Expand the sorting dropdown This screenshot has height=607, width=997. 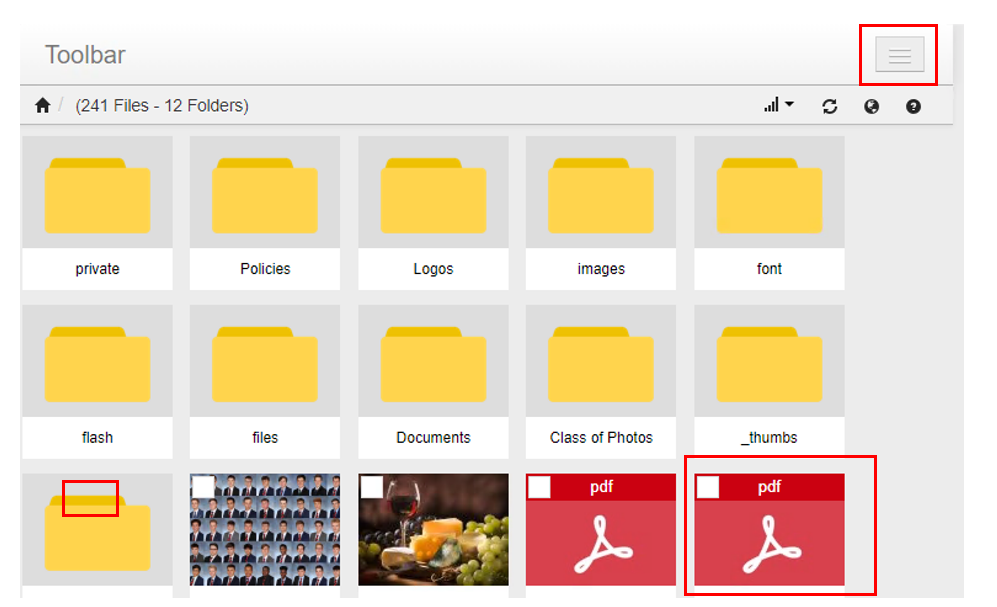point(778,105)
